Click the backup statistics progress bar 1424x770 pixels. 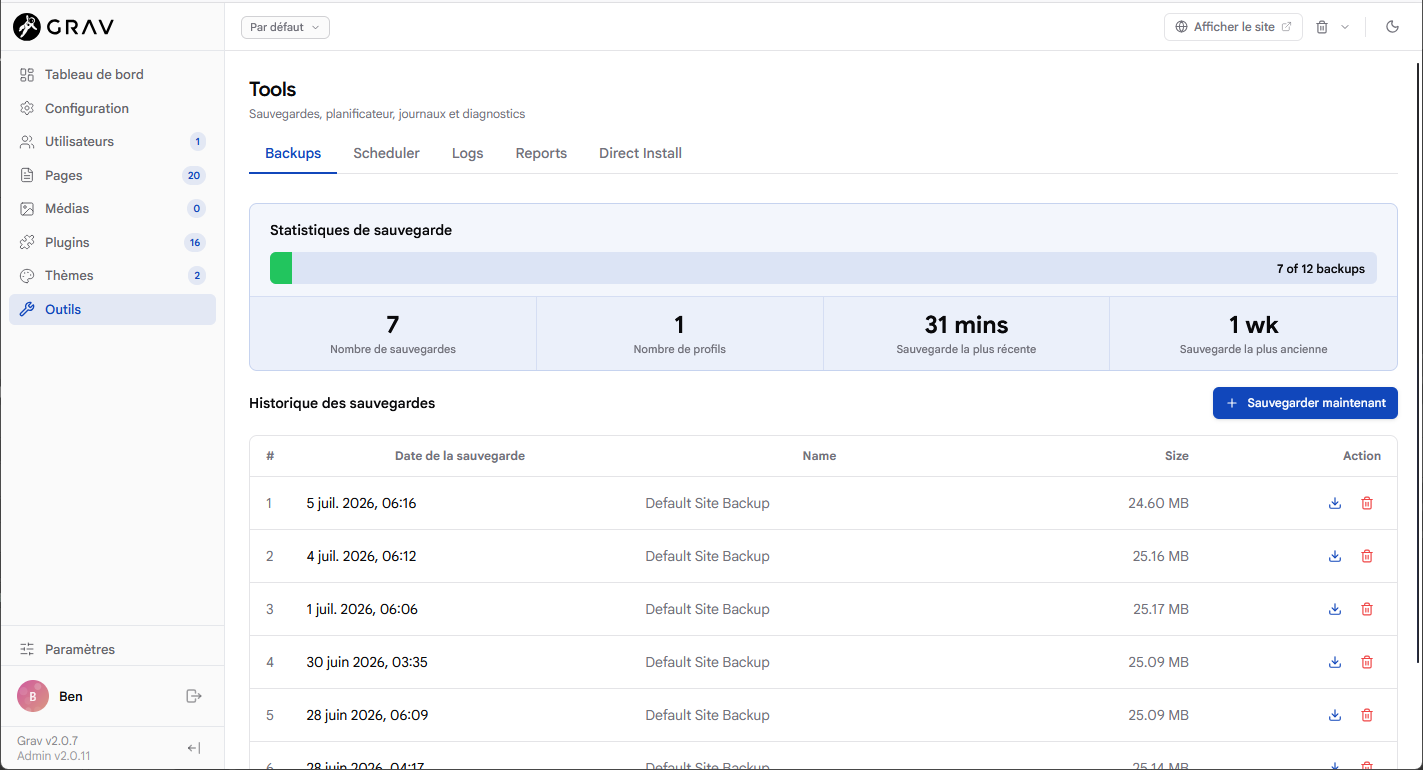coord(823,268)
